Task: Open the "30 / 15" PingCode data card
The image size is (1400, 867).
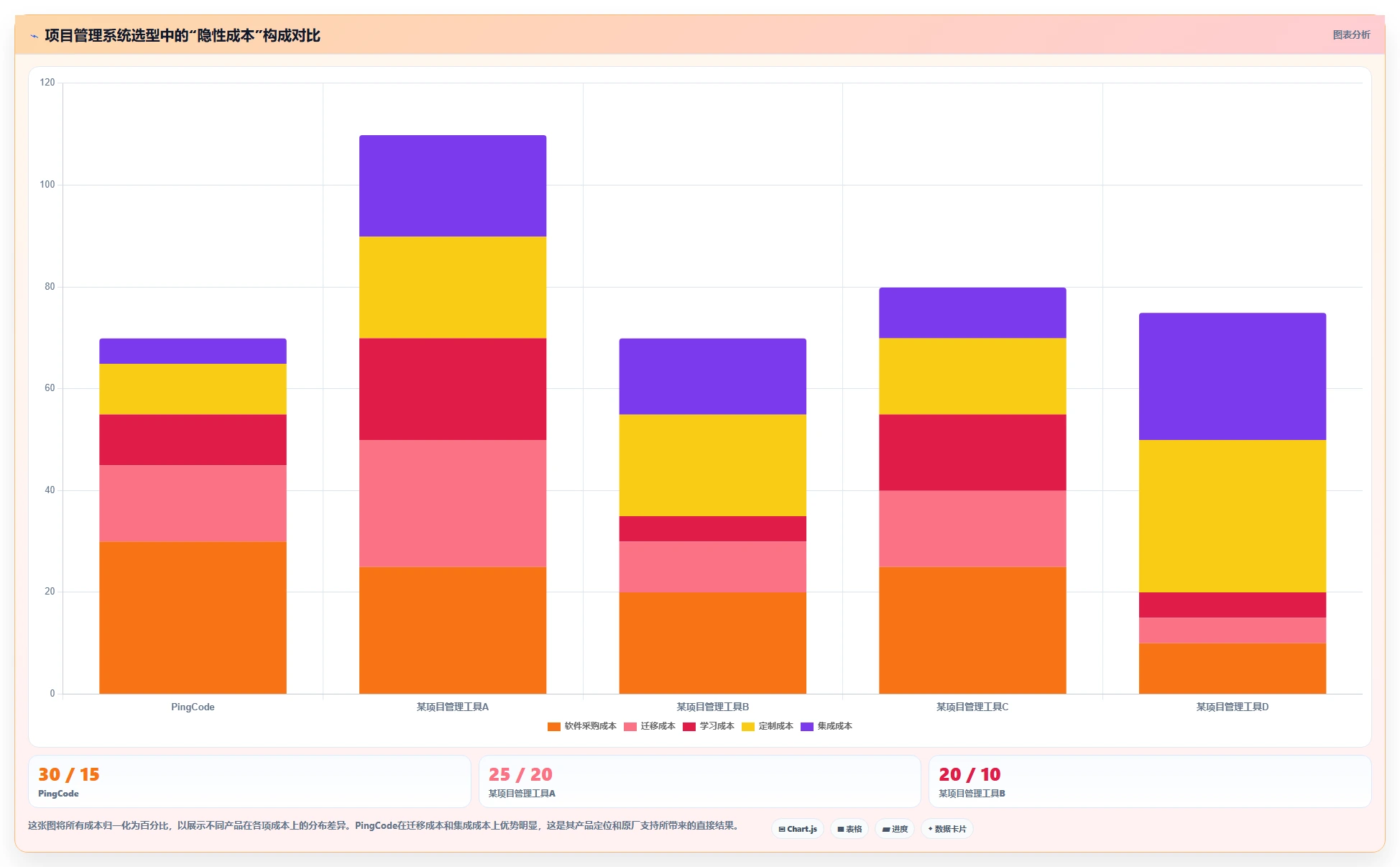Action: click(x=249, y=781)
